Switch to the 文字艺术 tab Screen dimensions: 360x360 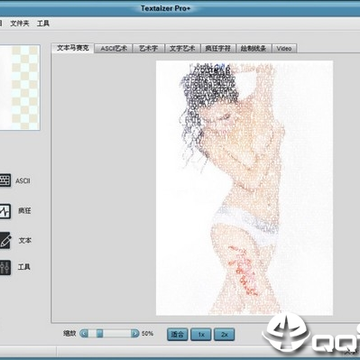click(182, 48)
